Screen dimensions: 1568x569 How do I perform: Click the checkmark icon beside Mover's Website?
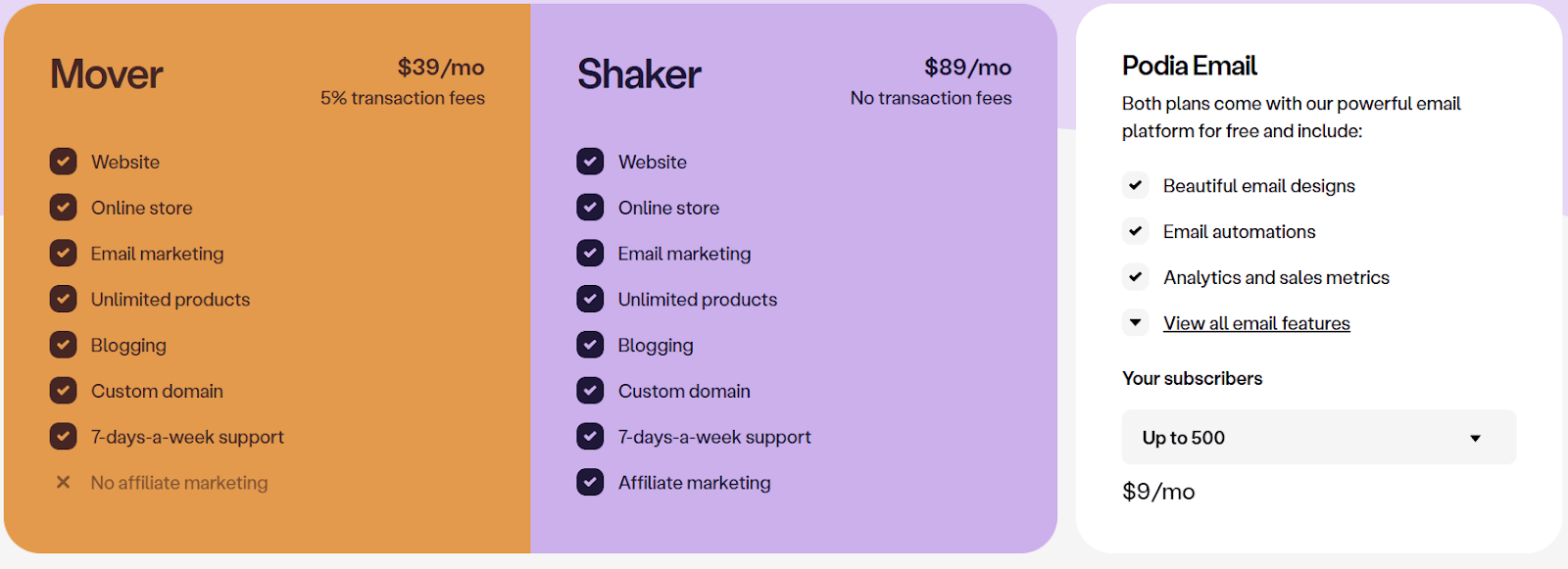coord(64,162)
